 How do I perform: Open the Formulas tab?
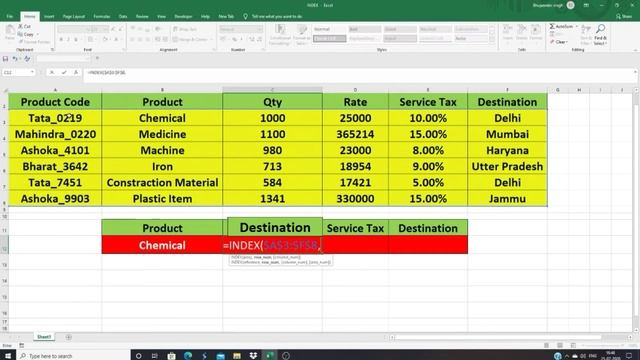tap(102, 16)
